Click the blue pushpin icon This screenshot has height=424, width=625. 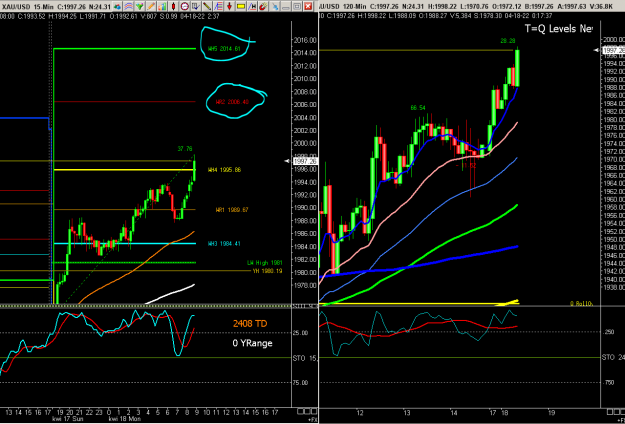pos(274,6)
